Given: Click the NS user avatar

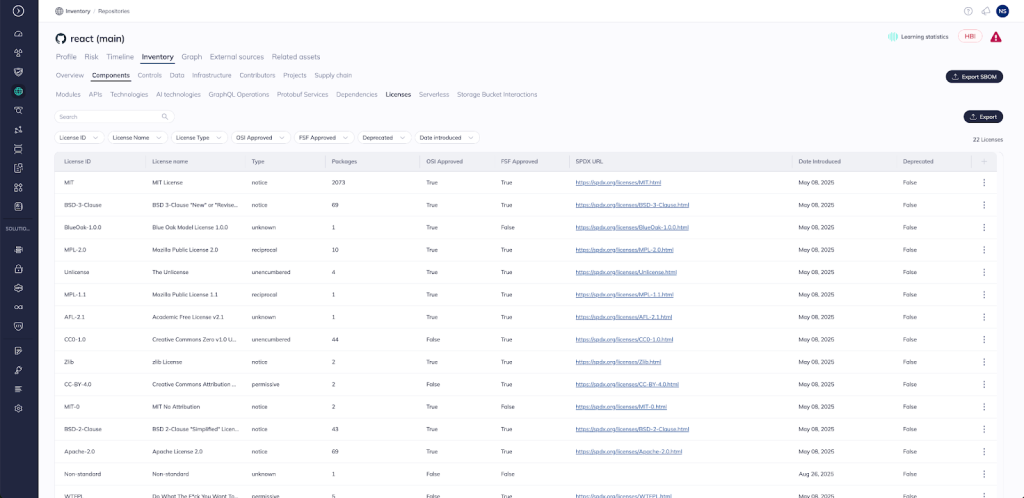Looking at the screenshot, I should [x=1003, y=11].
